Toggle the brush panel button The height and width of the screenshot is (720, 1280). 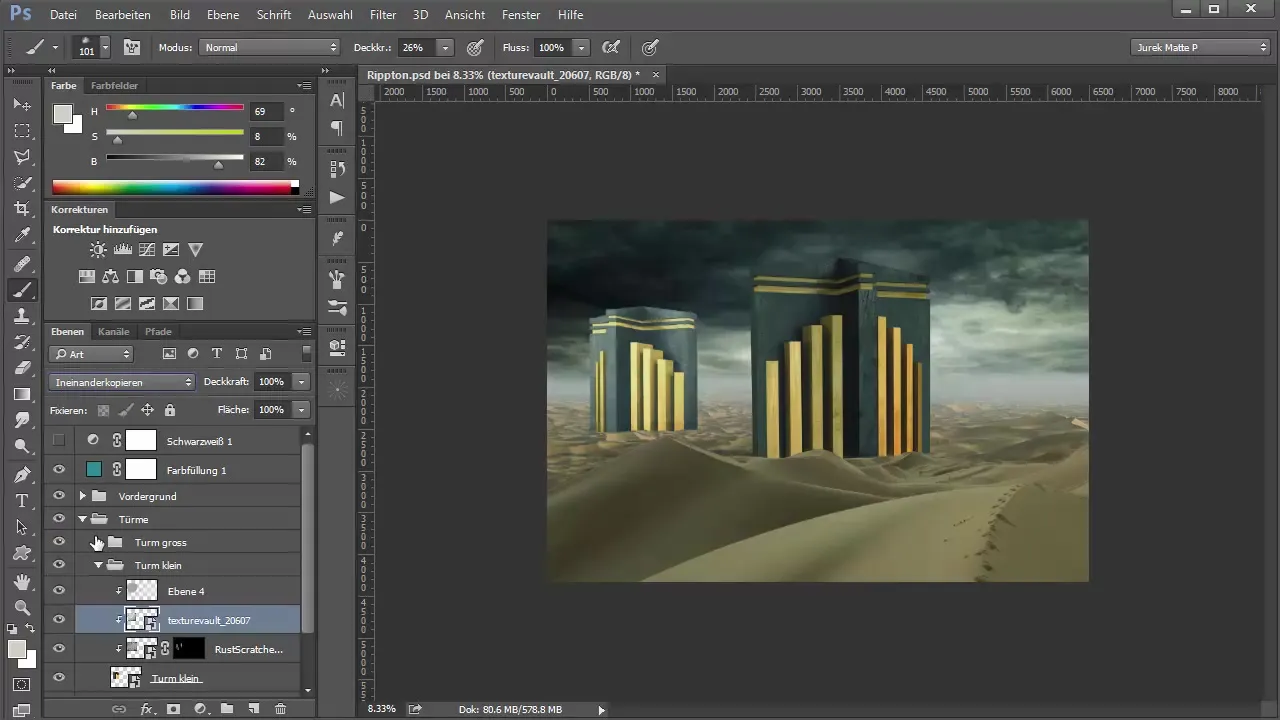coord(131,47)
